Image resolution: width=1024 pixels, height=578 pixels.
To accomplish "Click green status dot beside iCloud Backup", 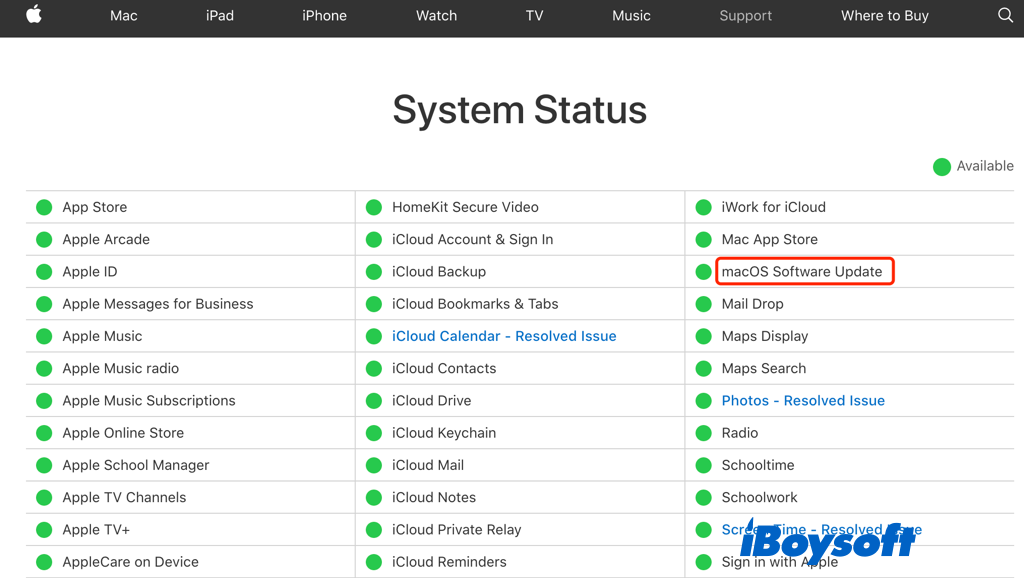I will coord(374,272).
